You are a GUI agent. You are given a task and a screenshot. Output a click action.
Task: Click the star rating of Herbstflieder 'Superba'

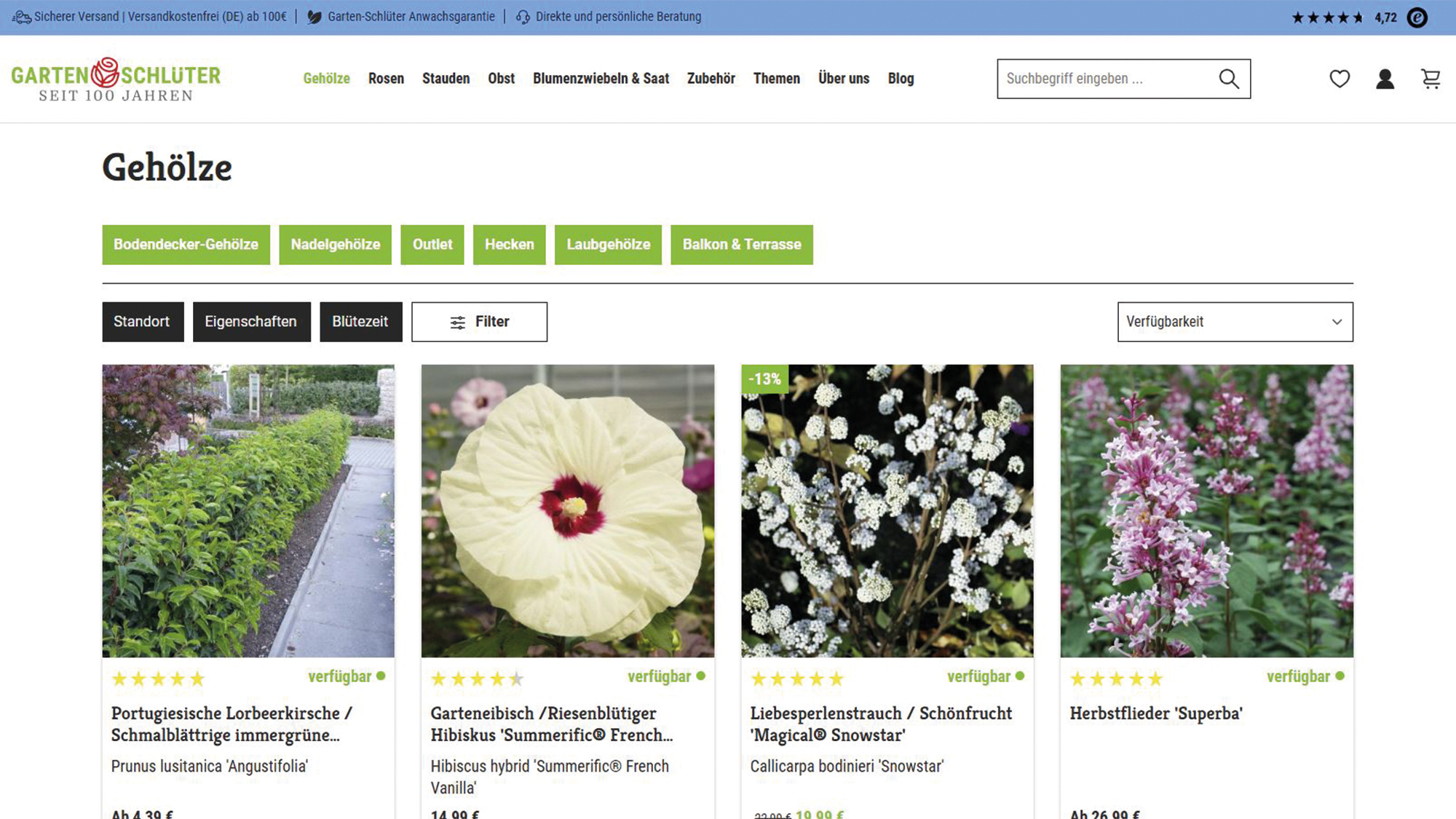click(x=1116, y=678)
